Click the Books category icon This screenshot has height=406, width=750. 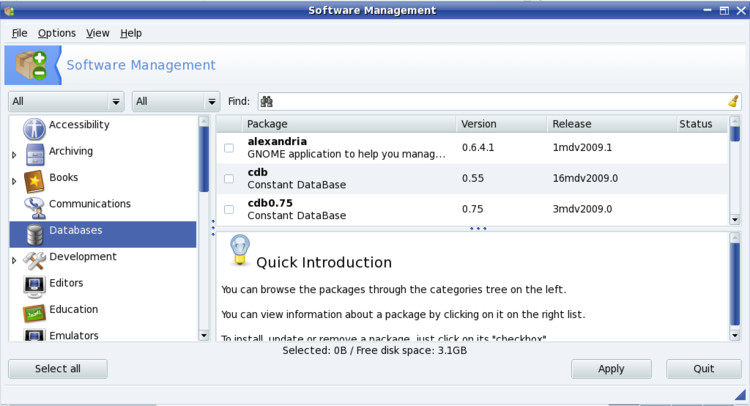[34, 181]
